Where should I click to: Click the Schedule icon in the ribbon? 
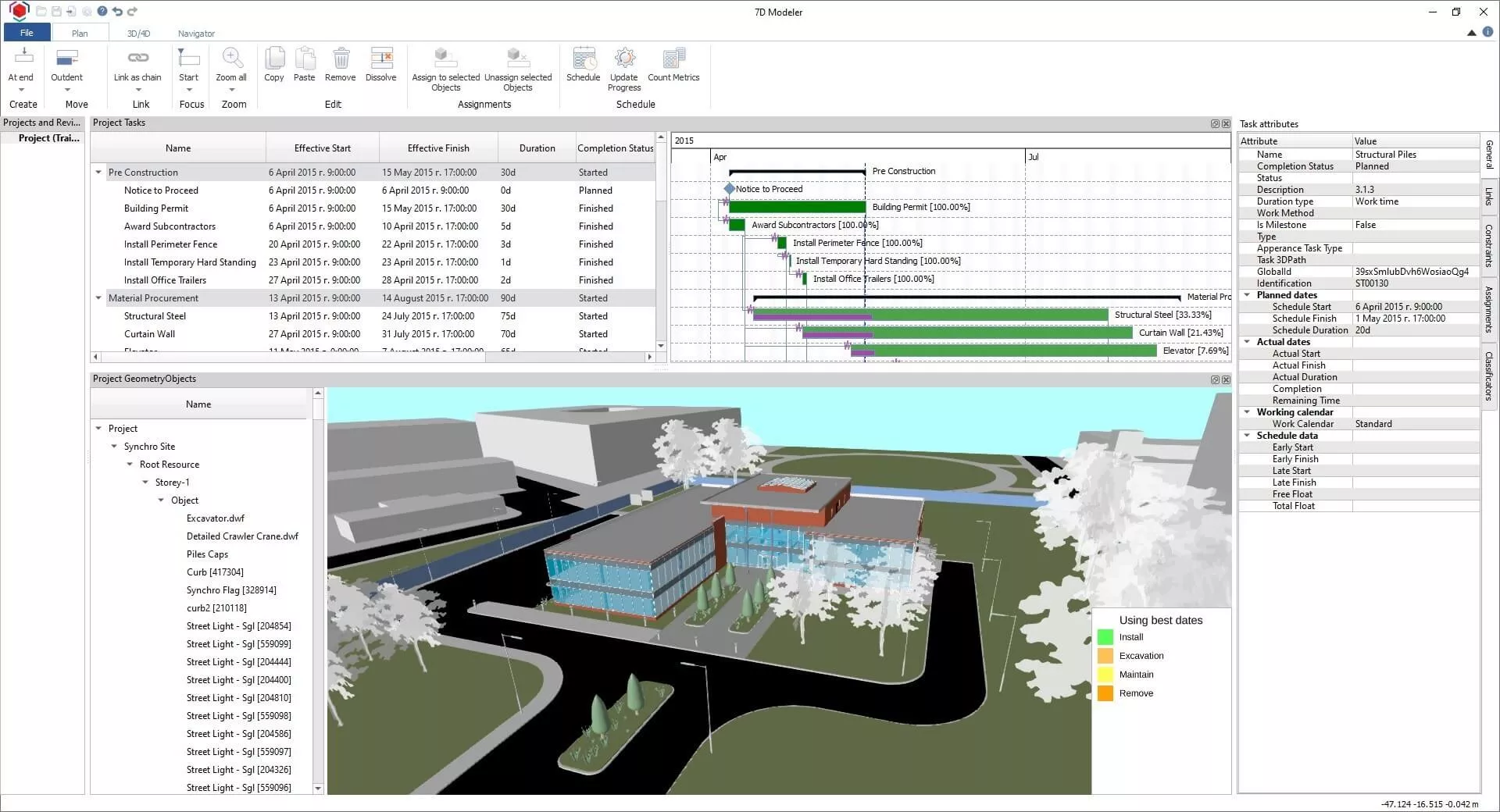pyautogui.click(x=583, y=59)
